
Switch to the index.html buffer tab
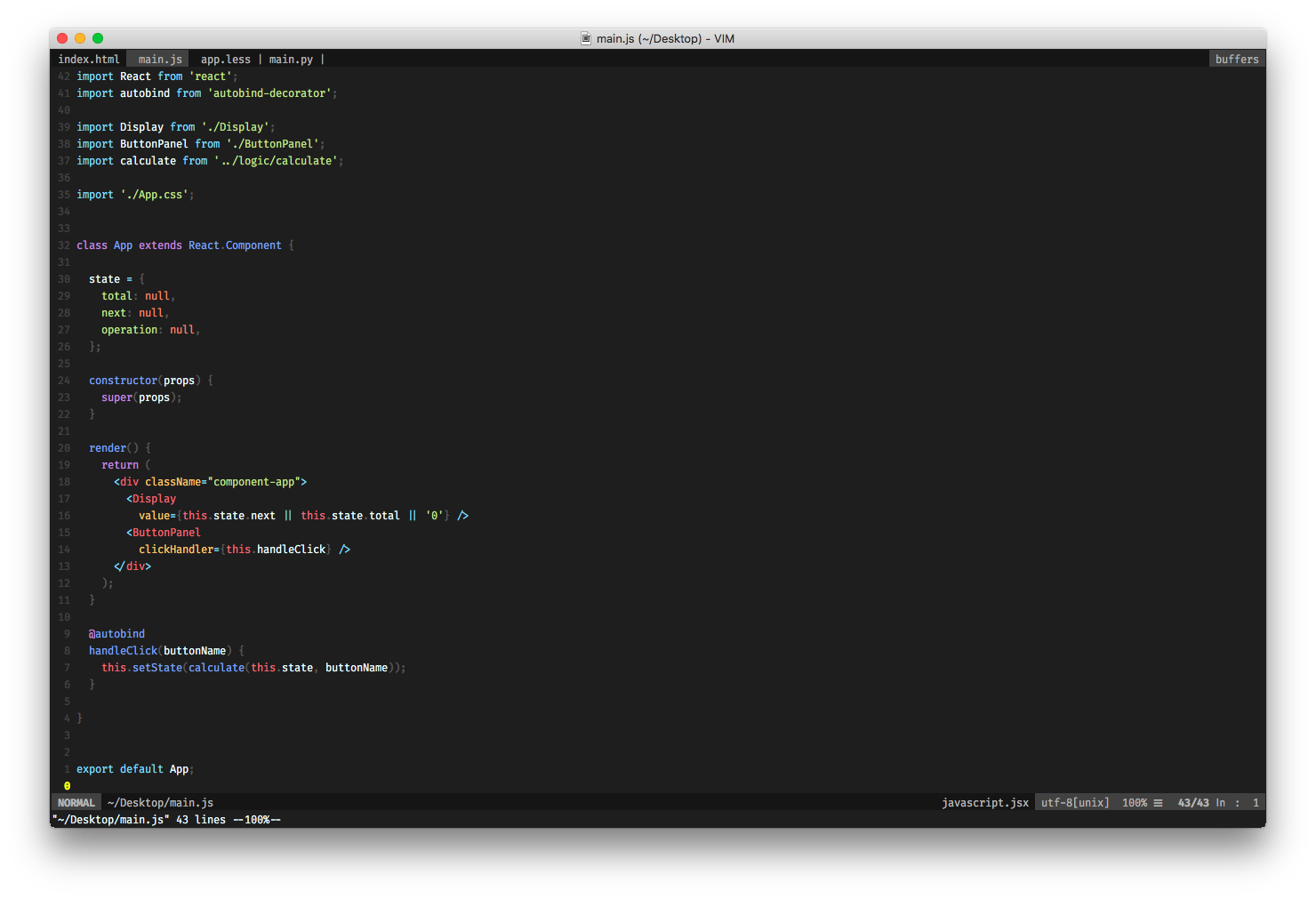coord(89,60)
